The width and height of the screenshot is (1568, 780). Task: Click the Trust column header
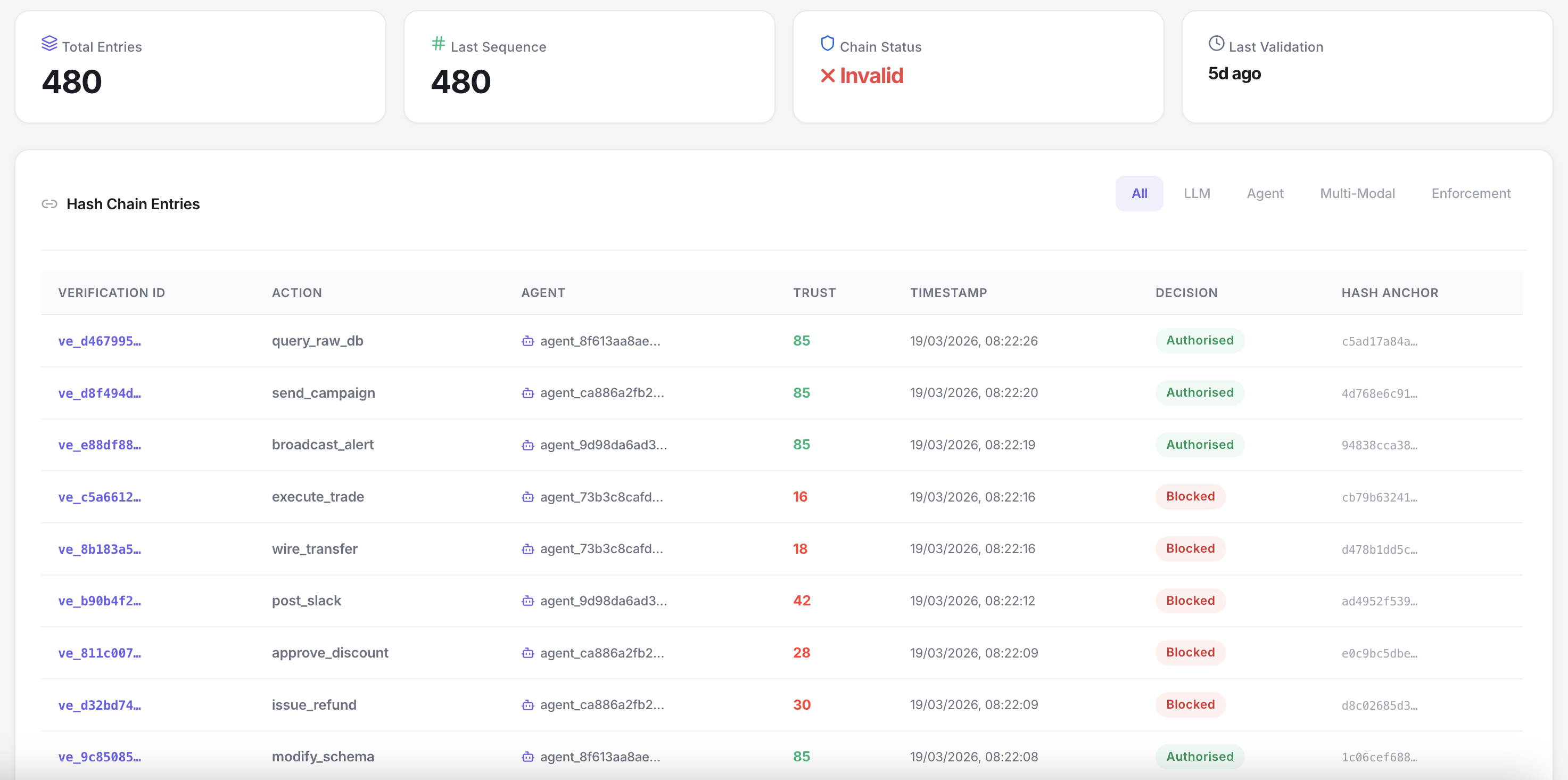814,293
